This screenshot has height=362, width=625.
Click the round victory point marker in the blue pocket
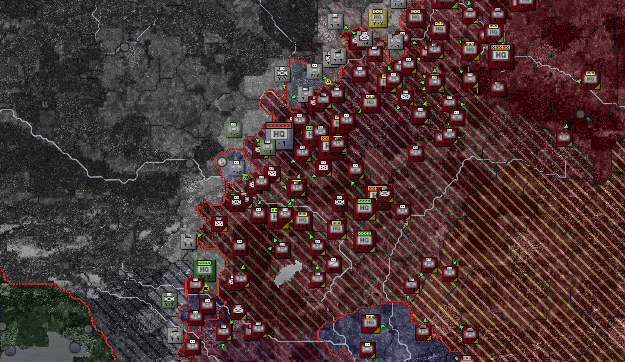click(222, 162)
